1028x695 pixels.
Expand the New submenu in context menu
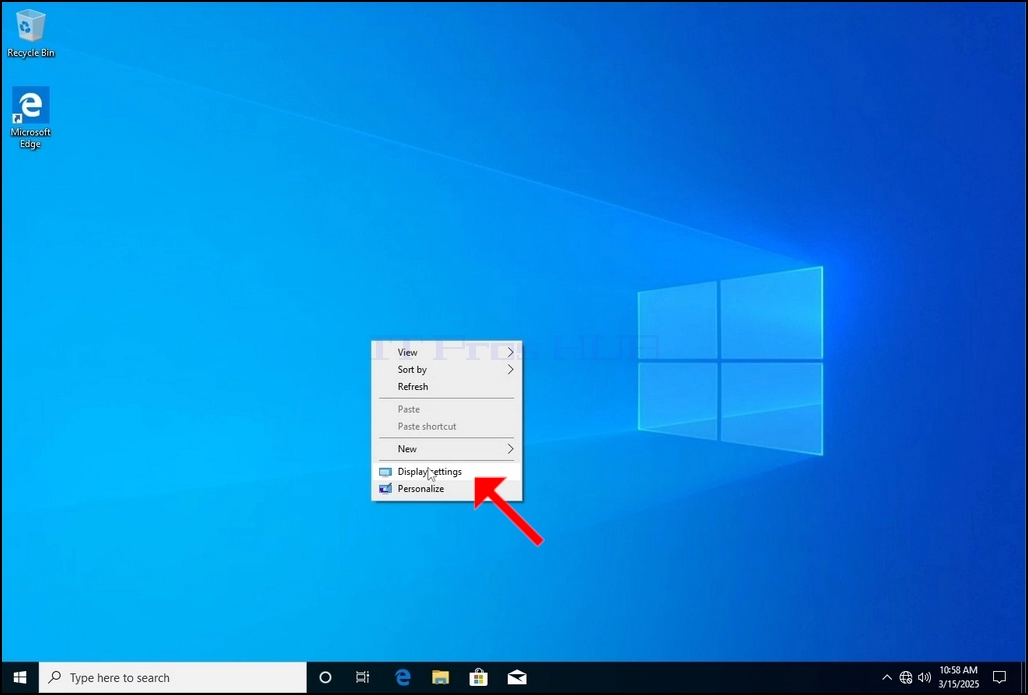click(447, 449)
